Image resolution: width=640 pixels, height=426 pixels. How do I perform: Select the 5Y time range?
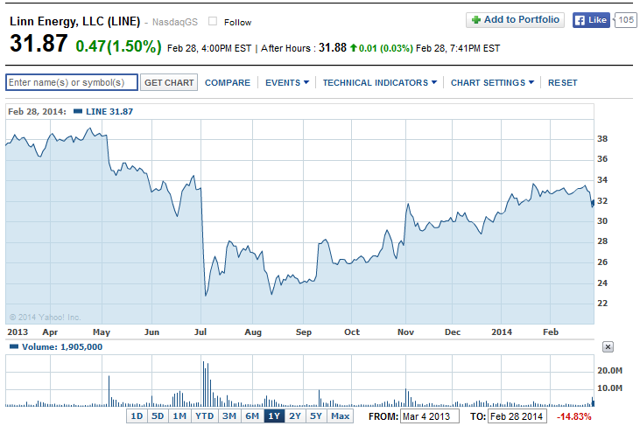pyautogui.click(x=316, y=416)
